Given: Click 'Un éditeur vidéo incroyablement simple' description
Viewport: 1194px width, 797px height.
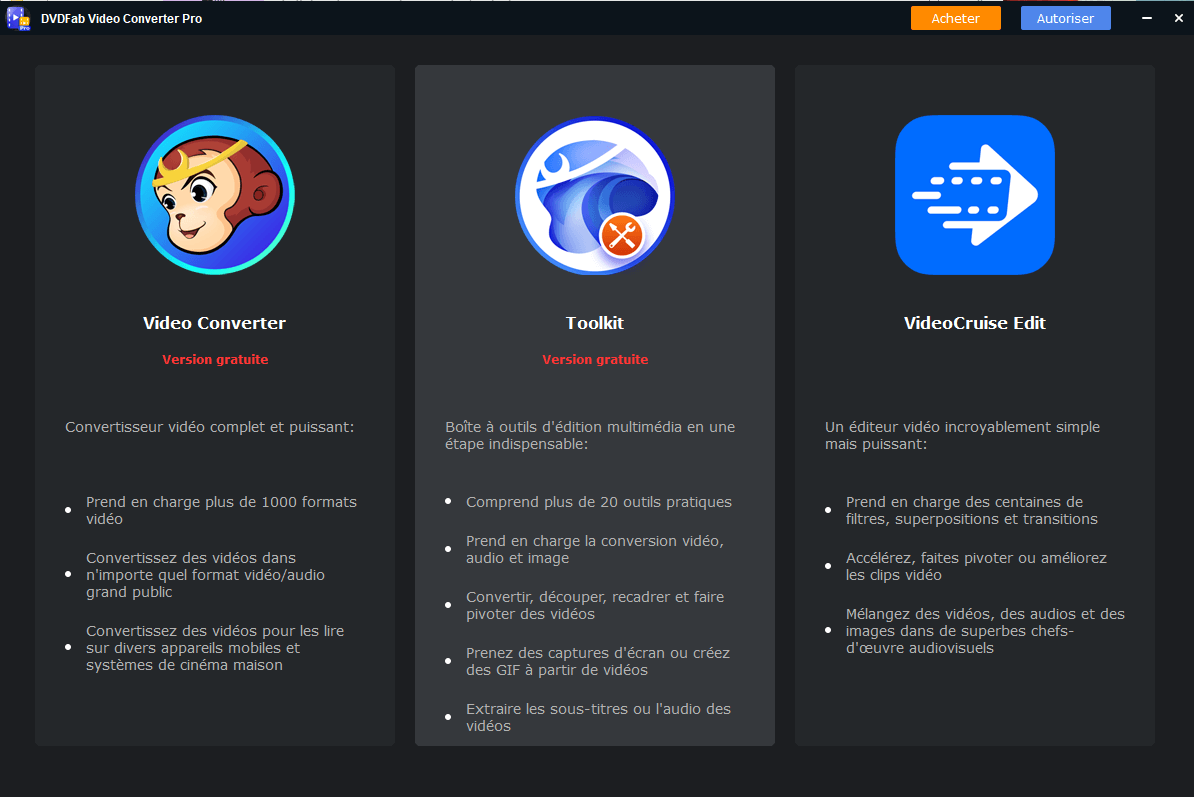Looking at the screenshot, I should [x=963, y=435].
